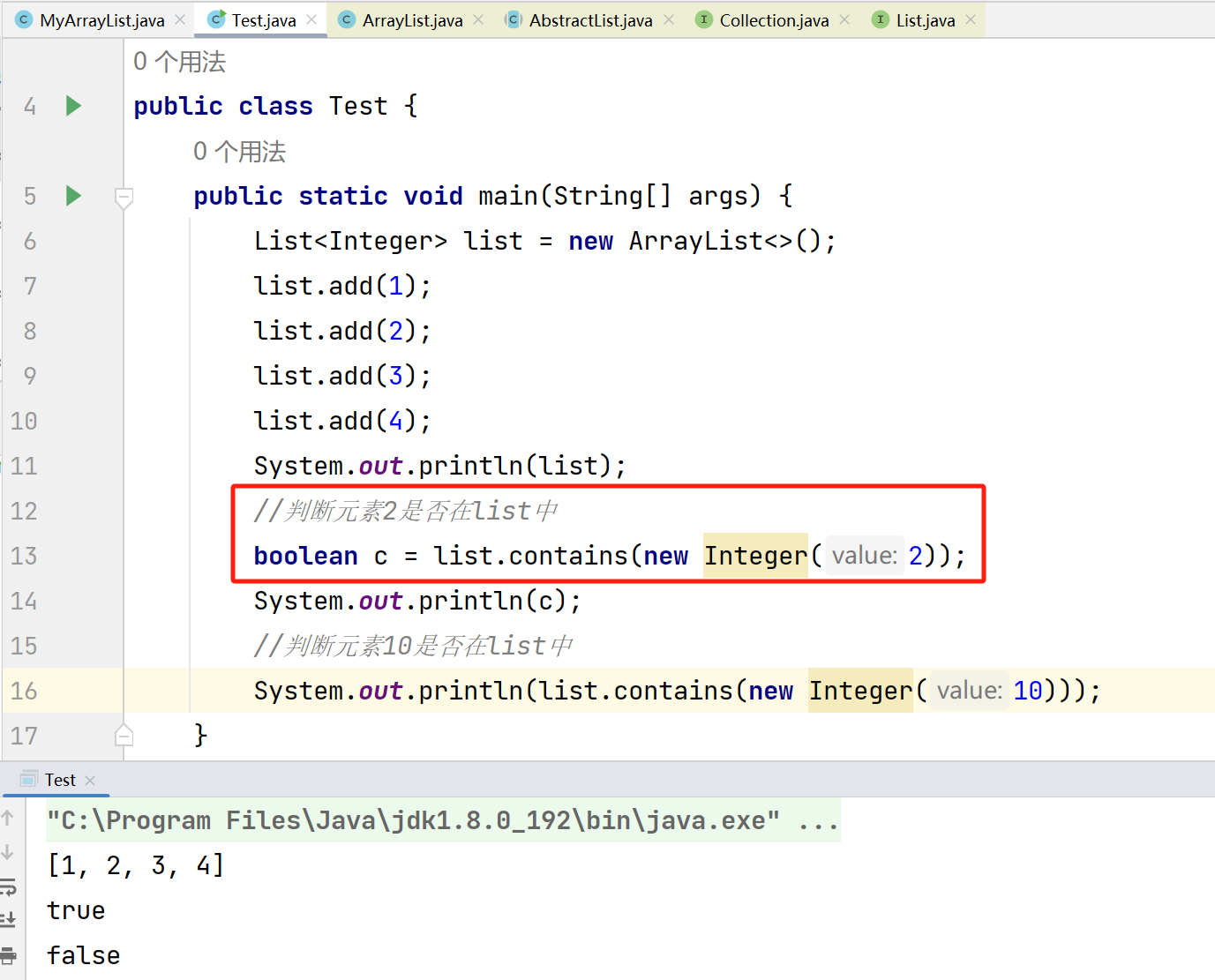Click 'true' console output line
The height and width of the screenshot is (980, 1215).
(76, 910)
